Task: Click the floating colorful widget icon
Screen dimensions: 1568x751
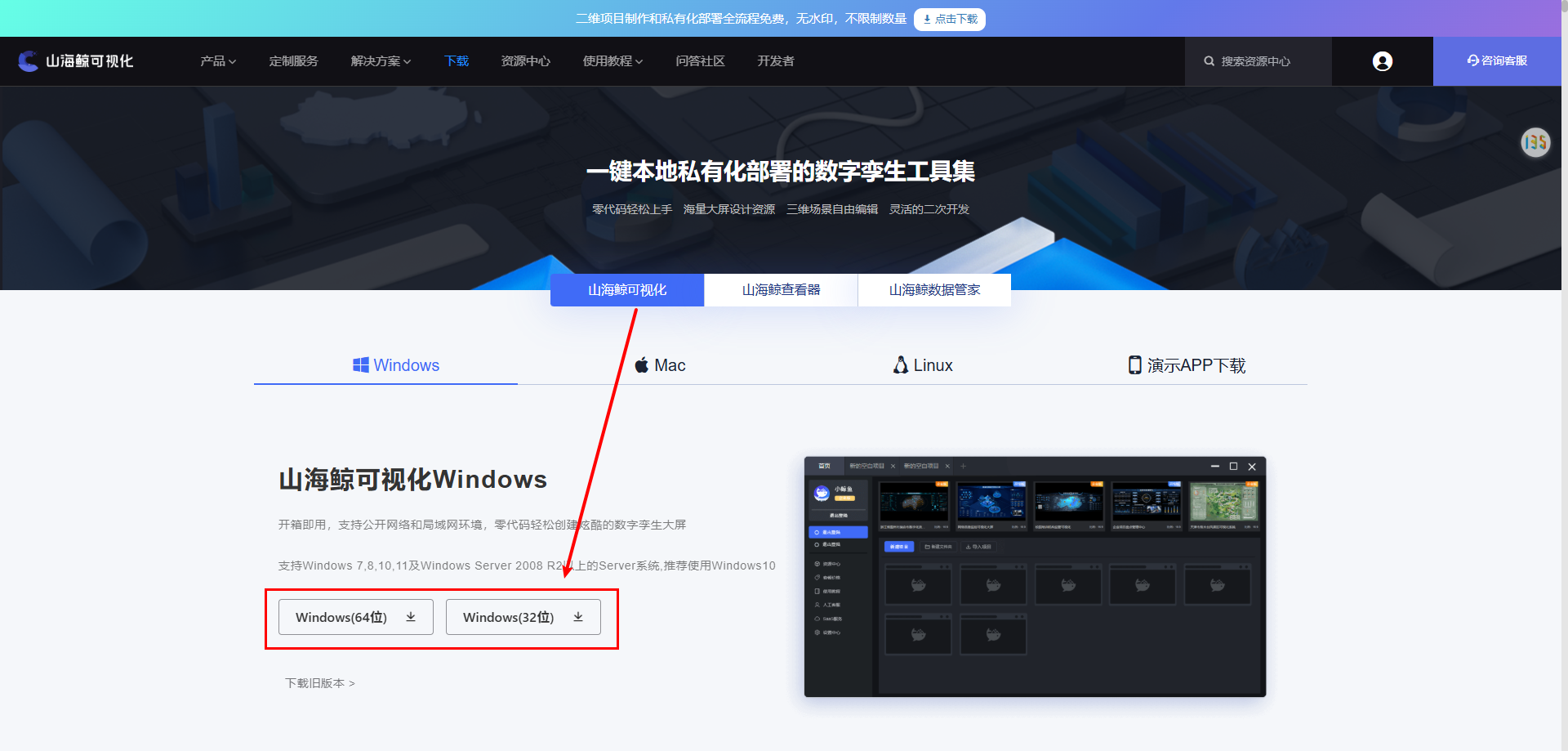Action: pos(1535,142)
